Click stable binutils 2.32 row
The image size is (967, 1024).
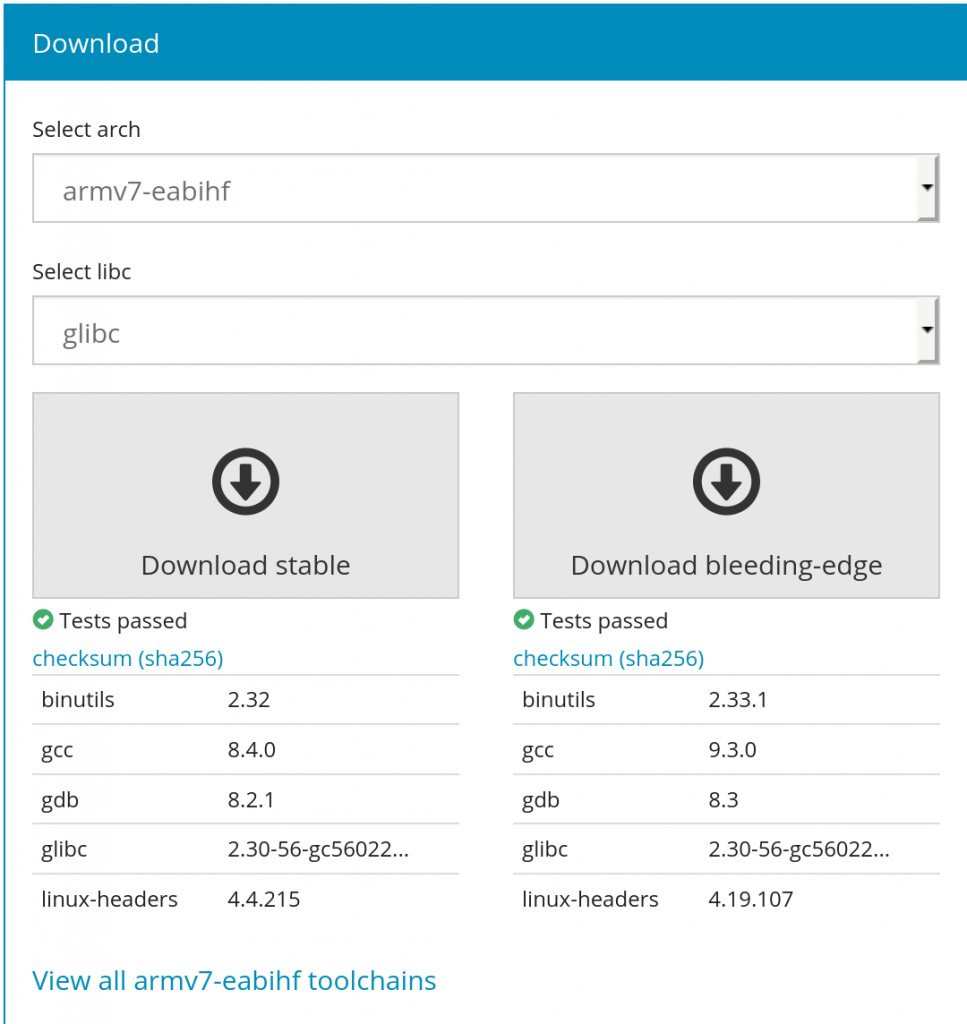coord(246,699)
